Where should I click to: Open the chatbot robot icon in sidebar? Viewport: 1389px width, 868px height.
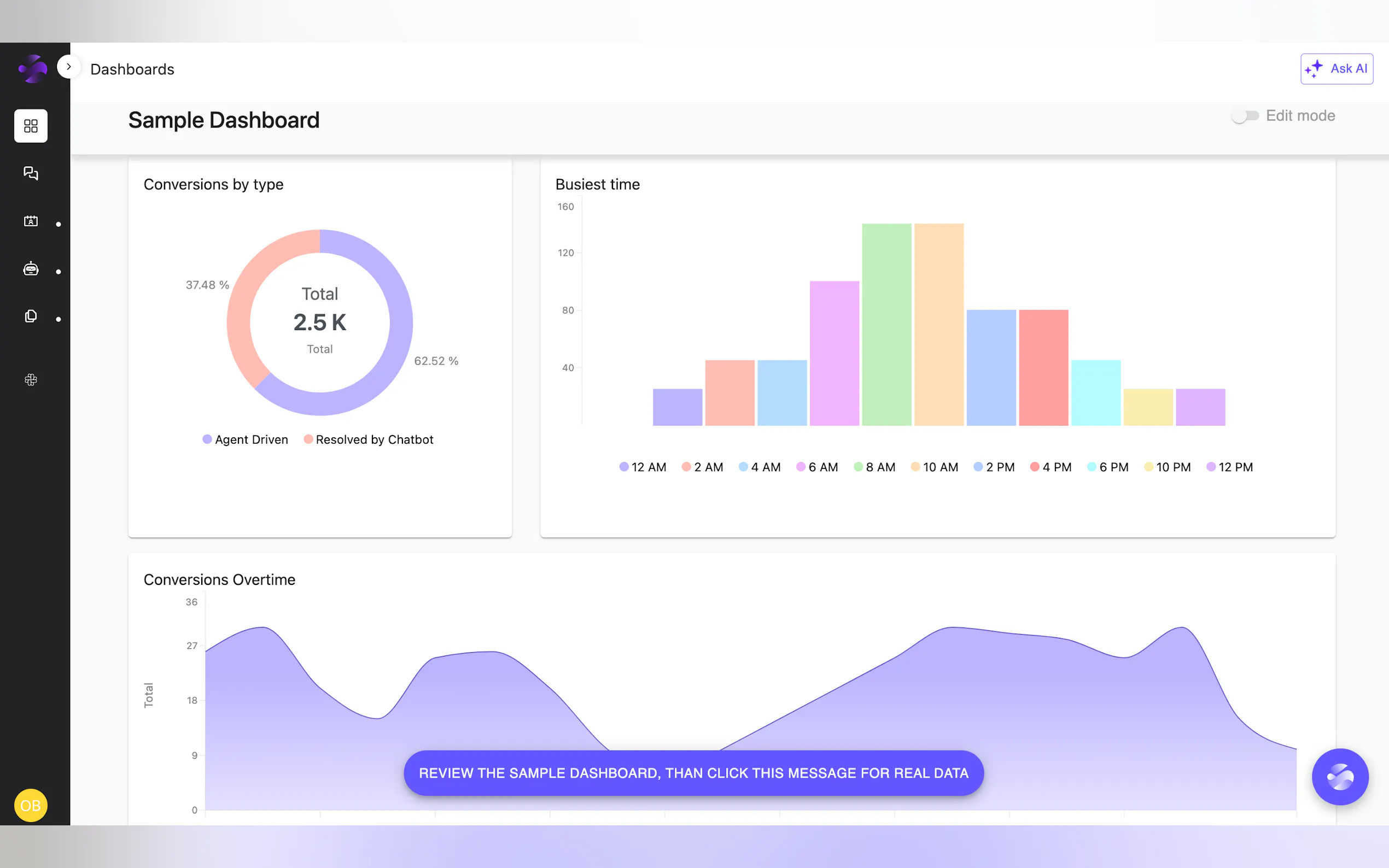pos(31,269)
